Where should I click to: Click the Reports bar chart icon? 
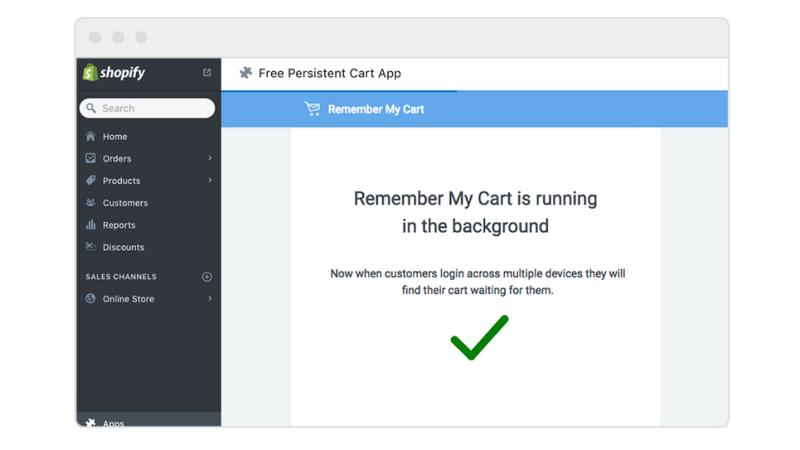pyautogui.click(x=91, y=224)
